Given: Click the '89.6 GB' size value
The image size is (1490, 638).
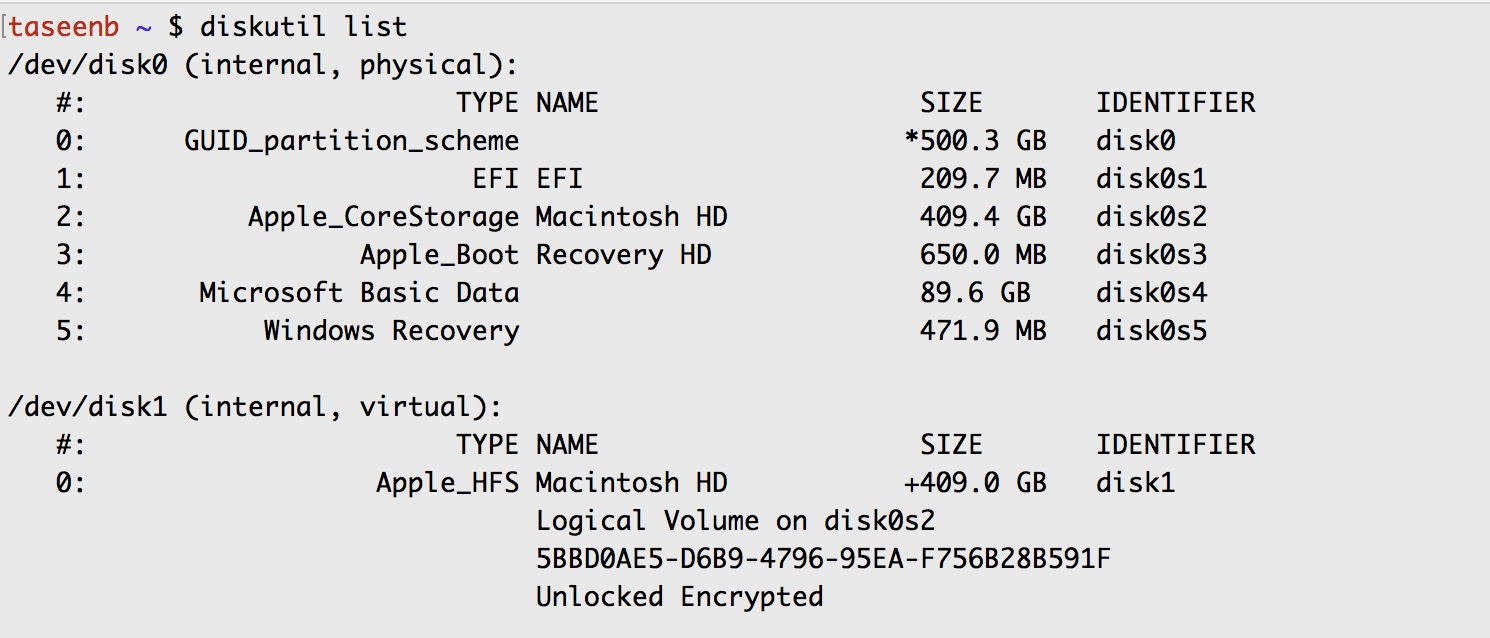Looking at the screenshot, I should pyautogui.click(x=975, y=293).
